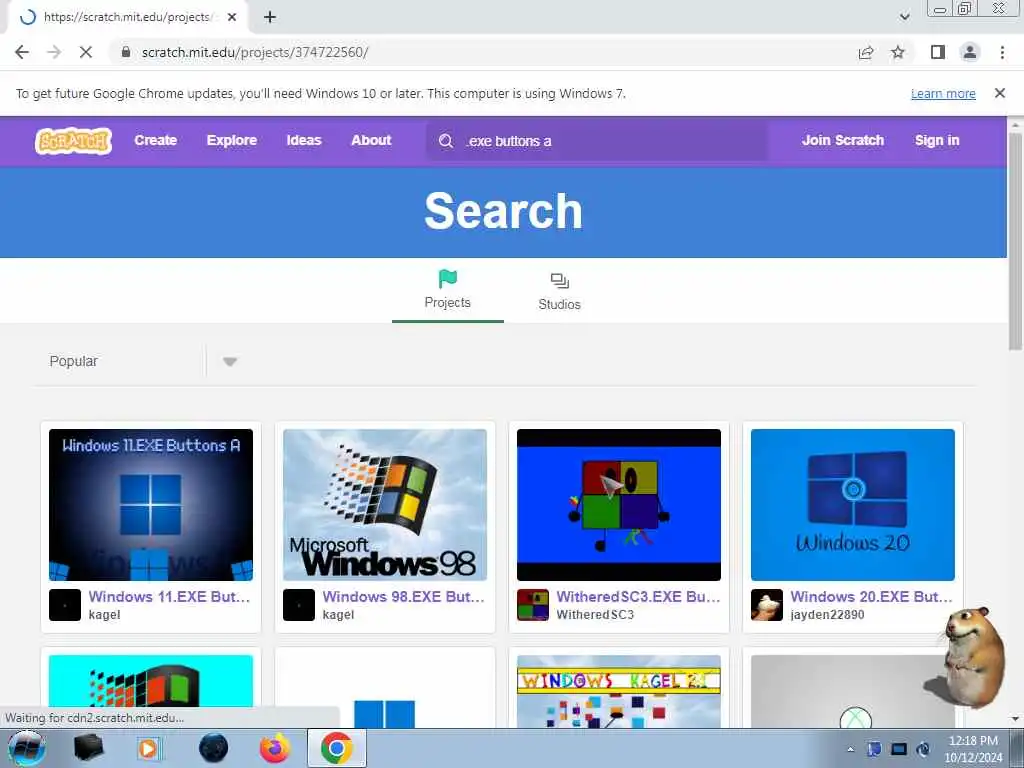Open the tab search chevron in title bar
The image size is (1024, 768).
click(x=904, y=17)
